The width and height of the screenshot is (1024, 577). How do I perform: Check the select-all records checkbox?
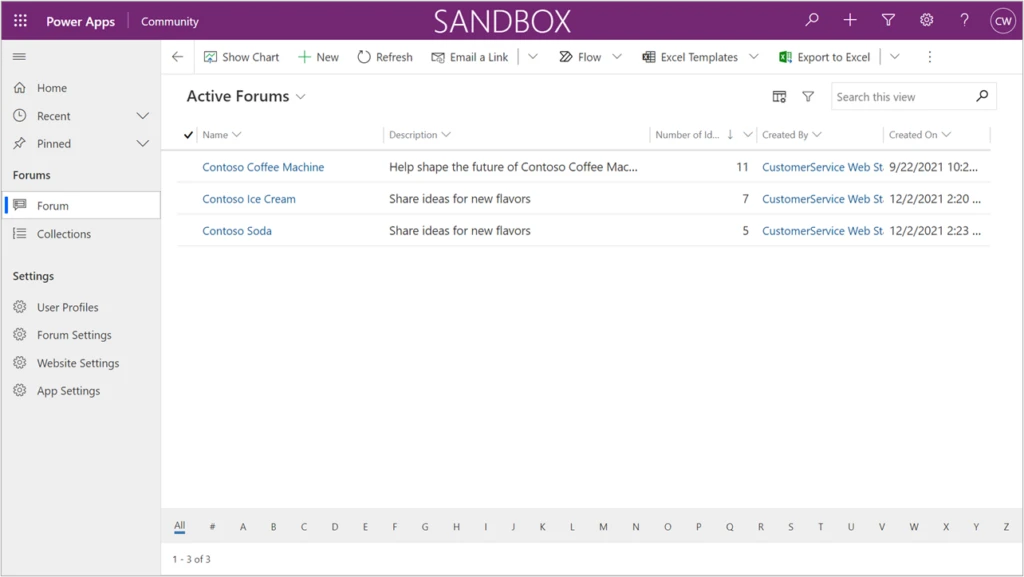click(187, 134)
